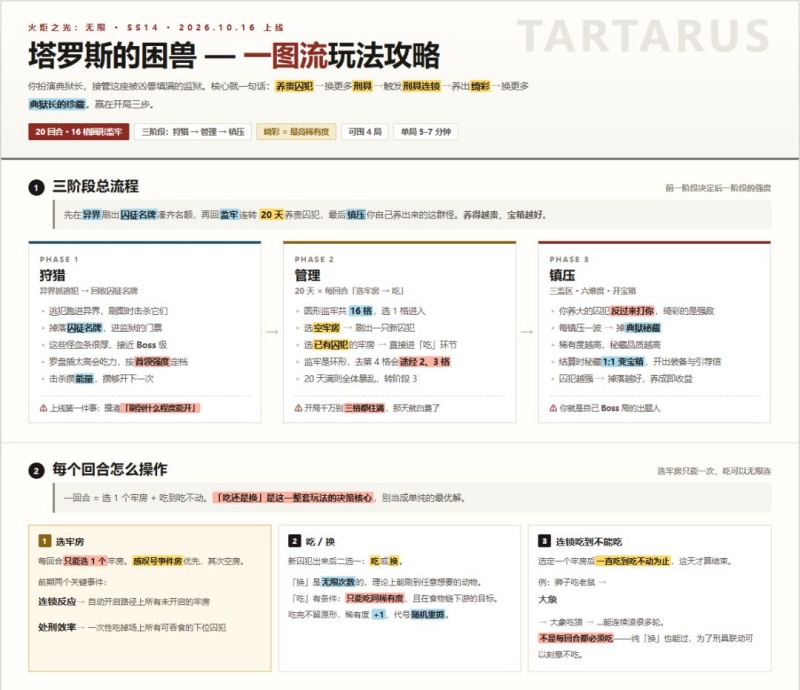The height and width of the screenshot is (690, 800).
Task: Click the note 前一阶段决定后一阶段的强度
Action: [718, 188]
